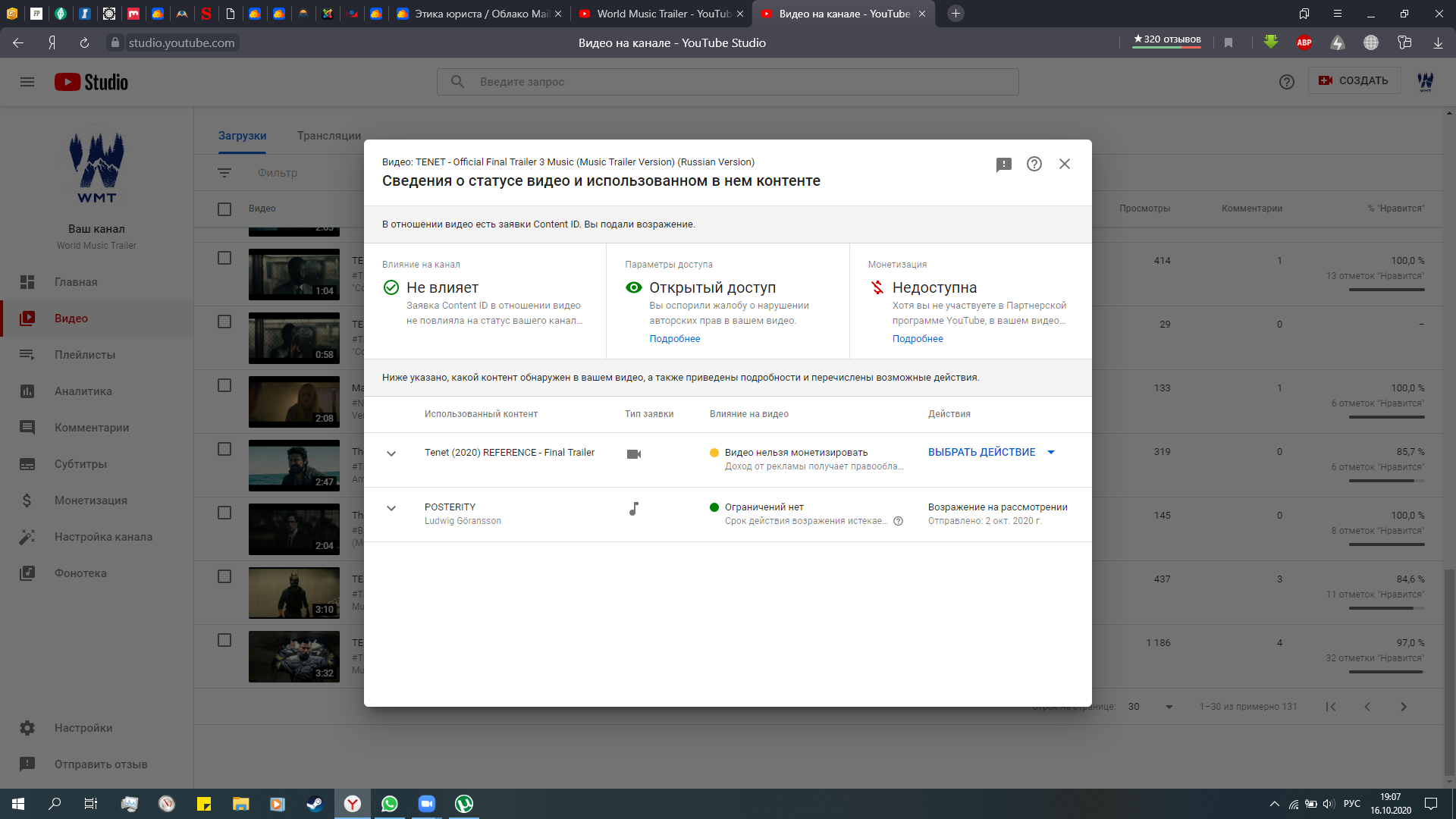The image size is (1456, 819).
Task: Click the send feedback icon in dialog header
Action: (x=1003, y=165)
